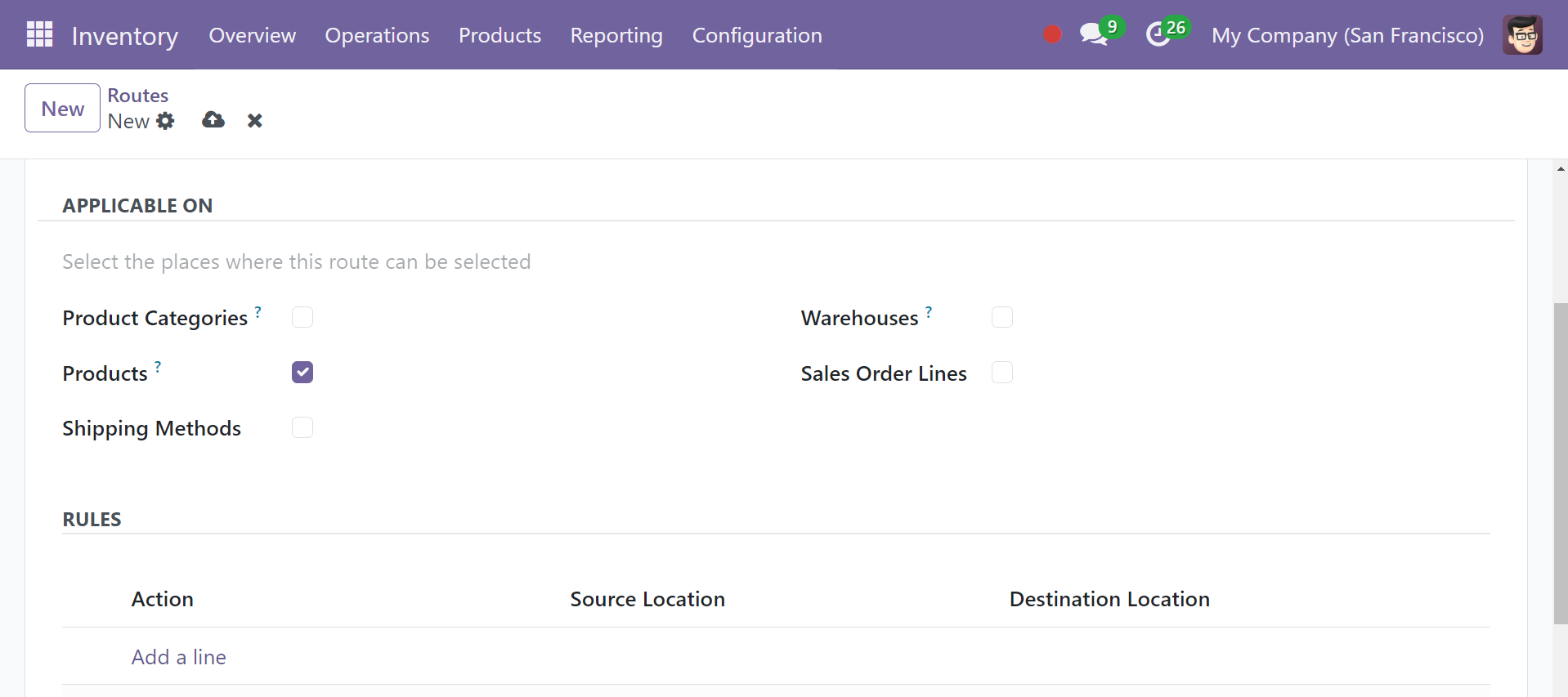The width and height of the screenshot is (1568, 697).
Task: Open the apps grid menu icon
Action: pyautogui.click(x=39, y=34)
